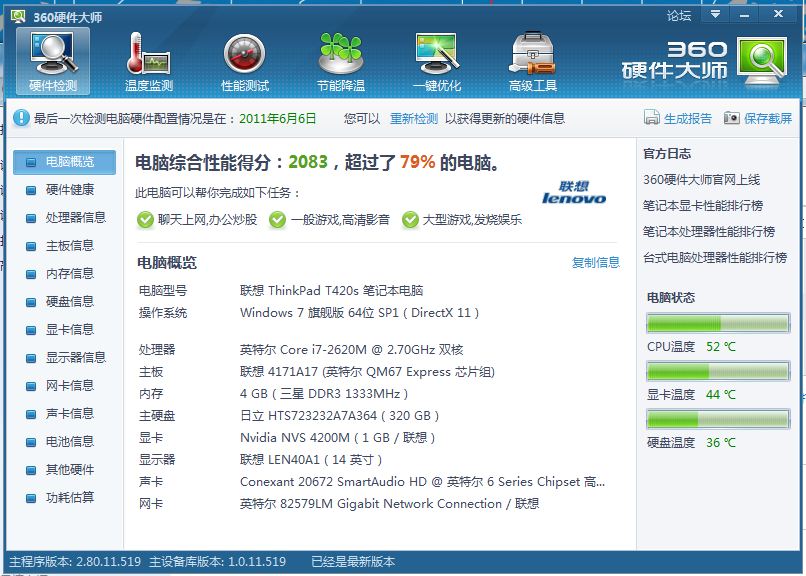Open the 温度监测 temperature monitor
Viewport: 806px width, 576px height.
point(149,61)
